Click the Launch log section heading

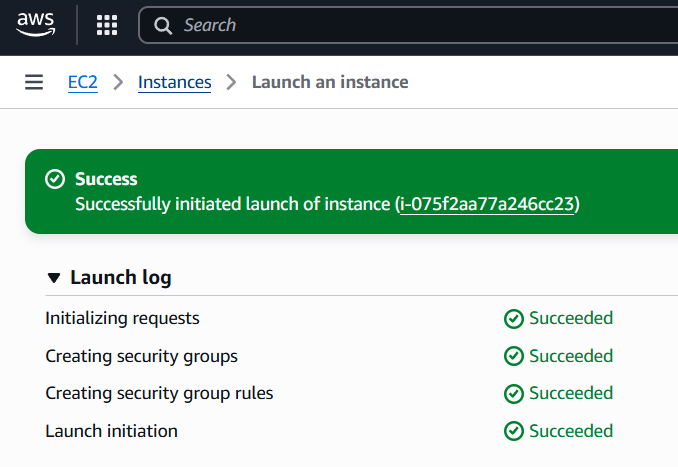point(120,278)
